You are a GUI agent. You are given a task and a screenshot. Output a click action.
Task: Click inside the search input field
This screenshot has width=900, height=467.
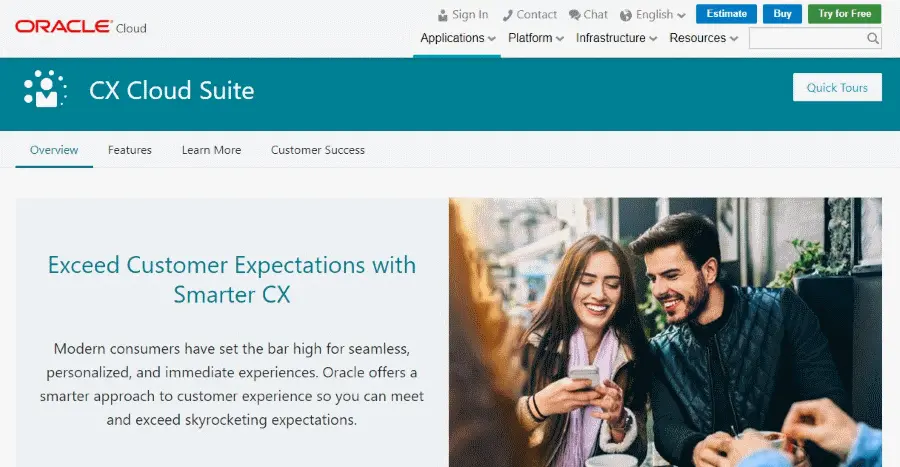(x=808, y=38)
